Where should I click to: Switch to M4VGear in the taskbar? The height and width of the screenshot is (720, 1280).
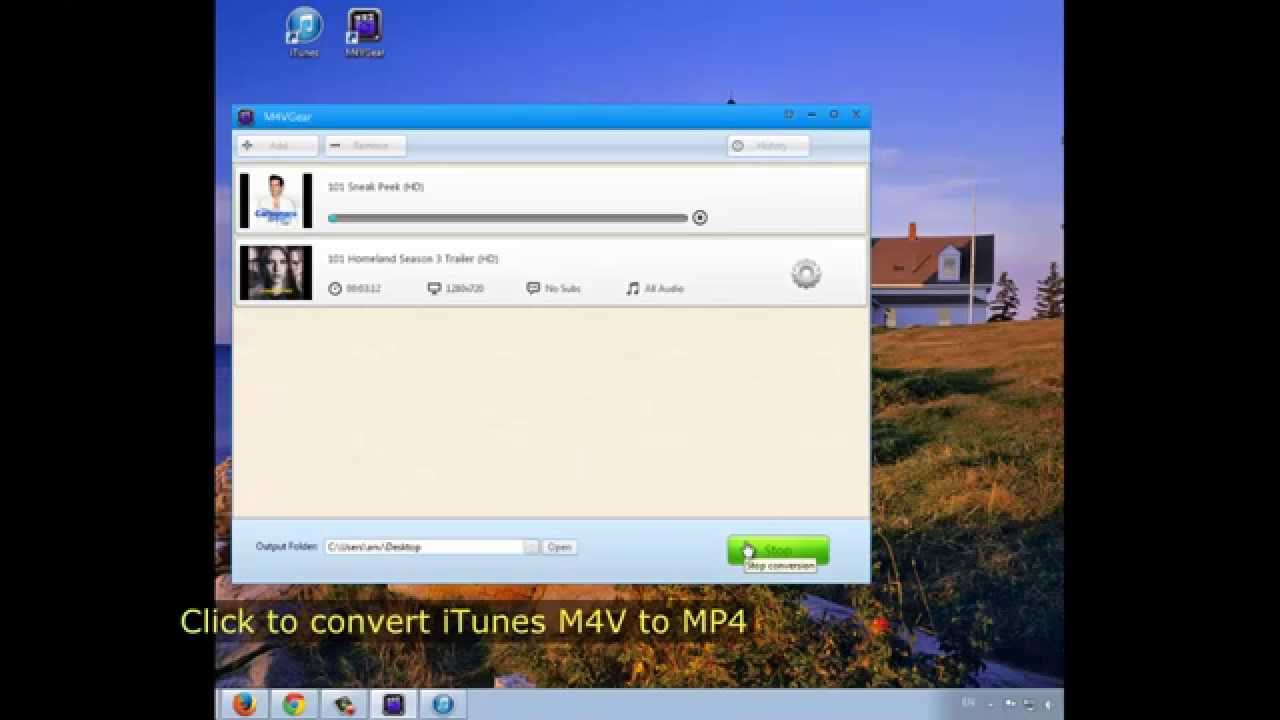pos(393,704)
